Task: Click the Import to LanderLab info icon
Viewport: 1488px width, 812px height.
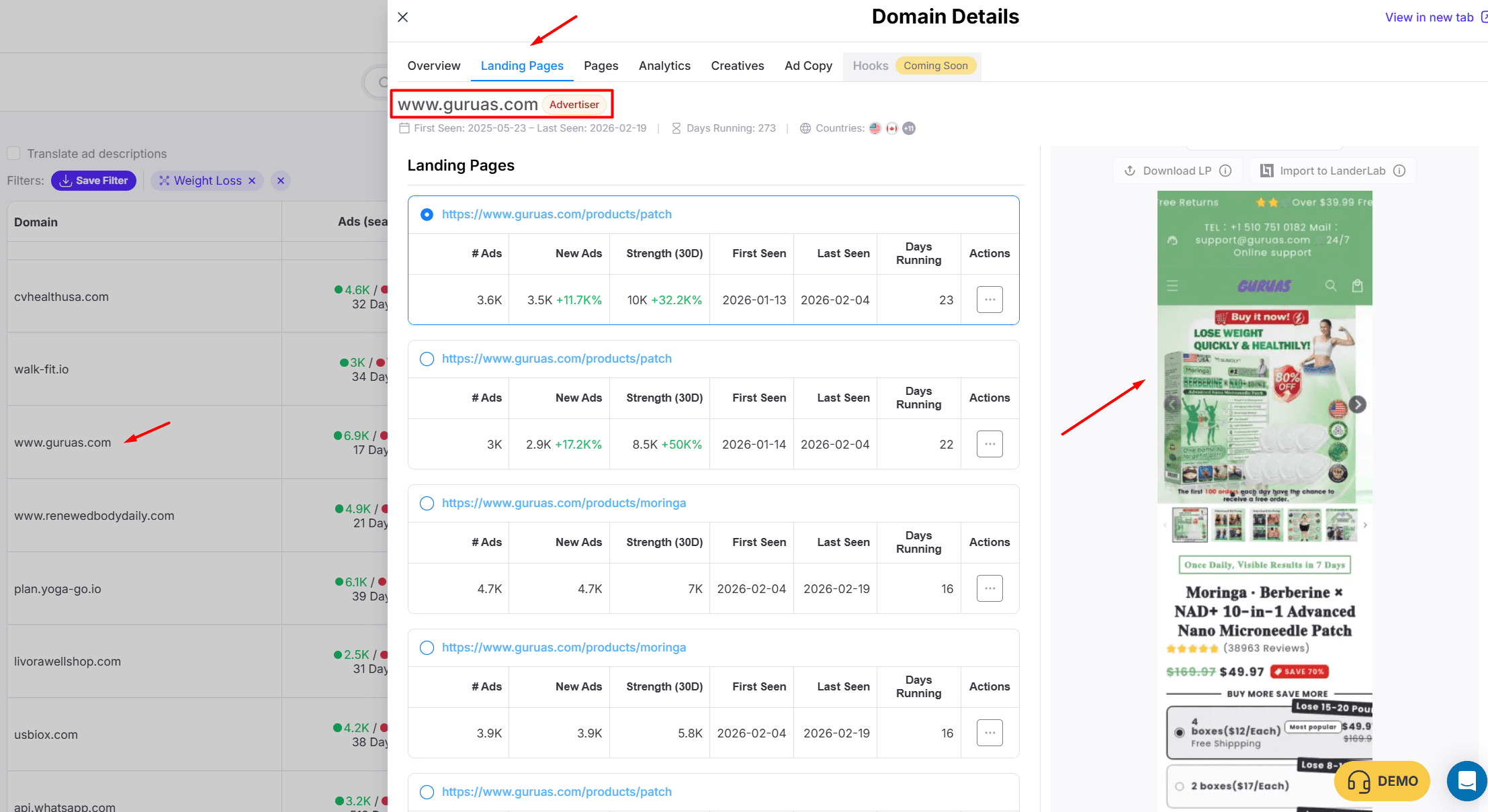Action: pos(1399,171)
